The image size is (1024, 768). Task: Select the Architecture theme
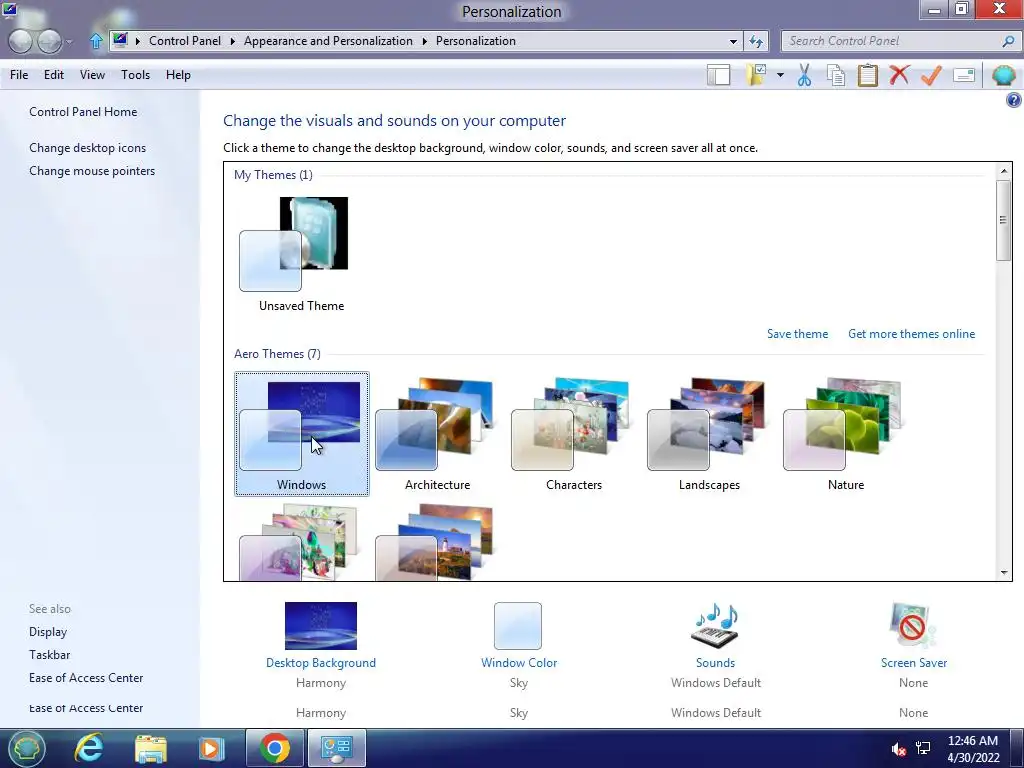[438, 434]
